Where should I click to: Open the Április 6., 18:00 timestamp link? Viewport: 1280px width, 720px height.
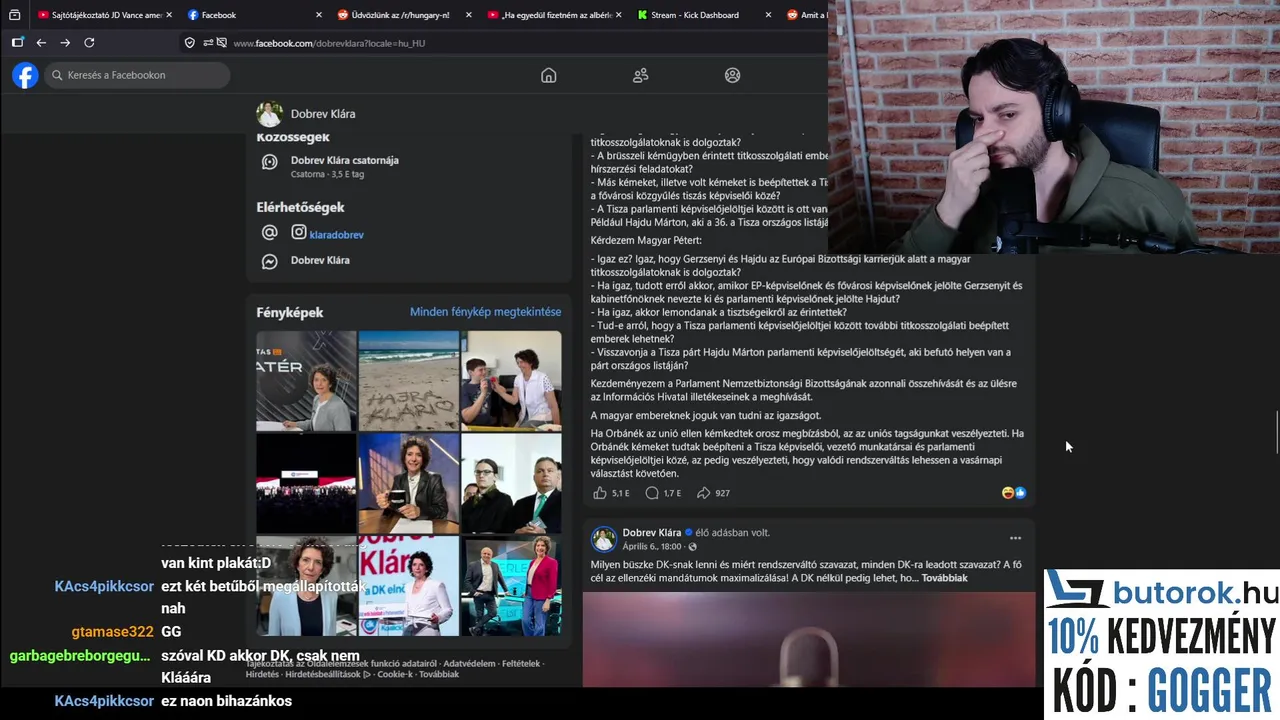(652, 547)
